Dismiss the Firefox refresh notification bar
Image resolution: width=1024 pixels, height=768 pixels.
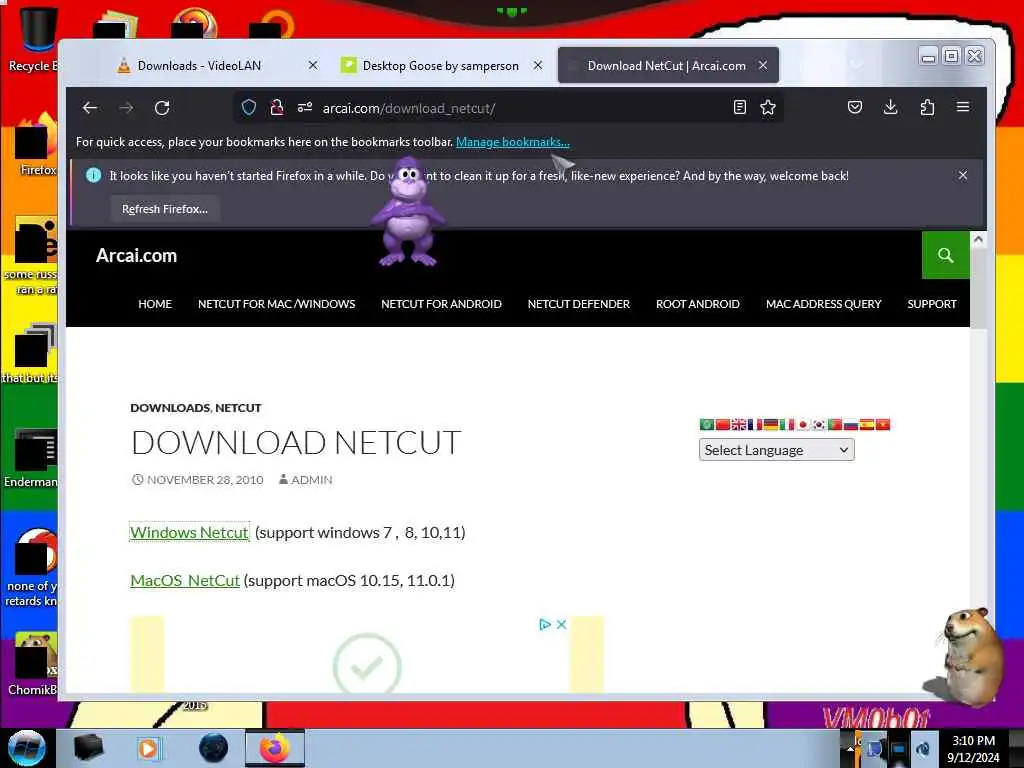tap(963, 175)
